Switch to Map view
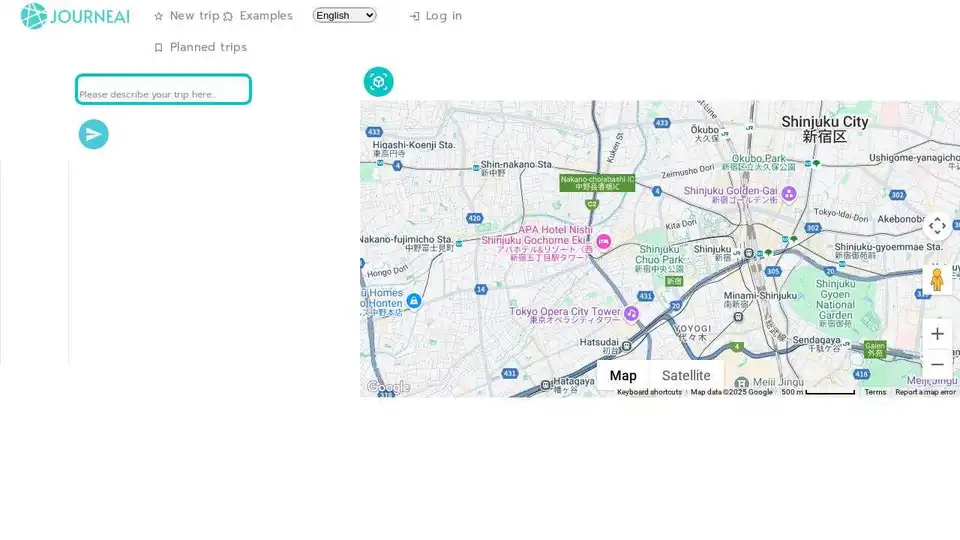Viewport: 960px width, 540px height. pyautogui.click(x=623, y=375)
